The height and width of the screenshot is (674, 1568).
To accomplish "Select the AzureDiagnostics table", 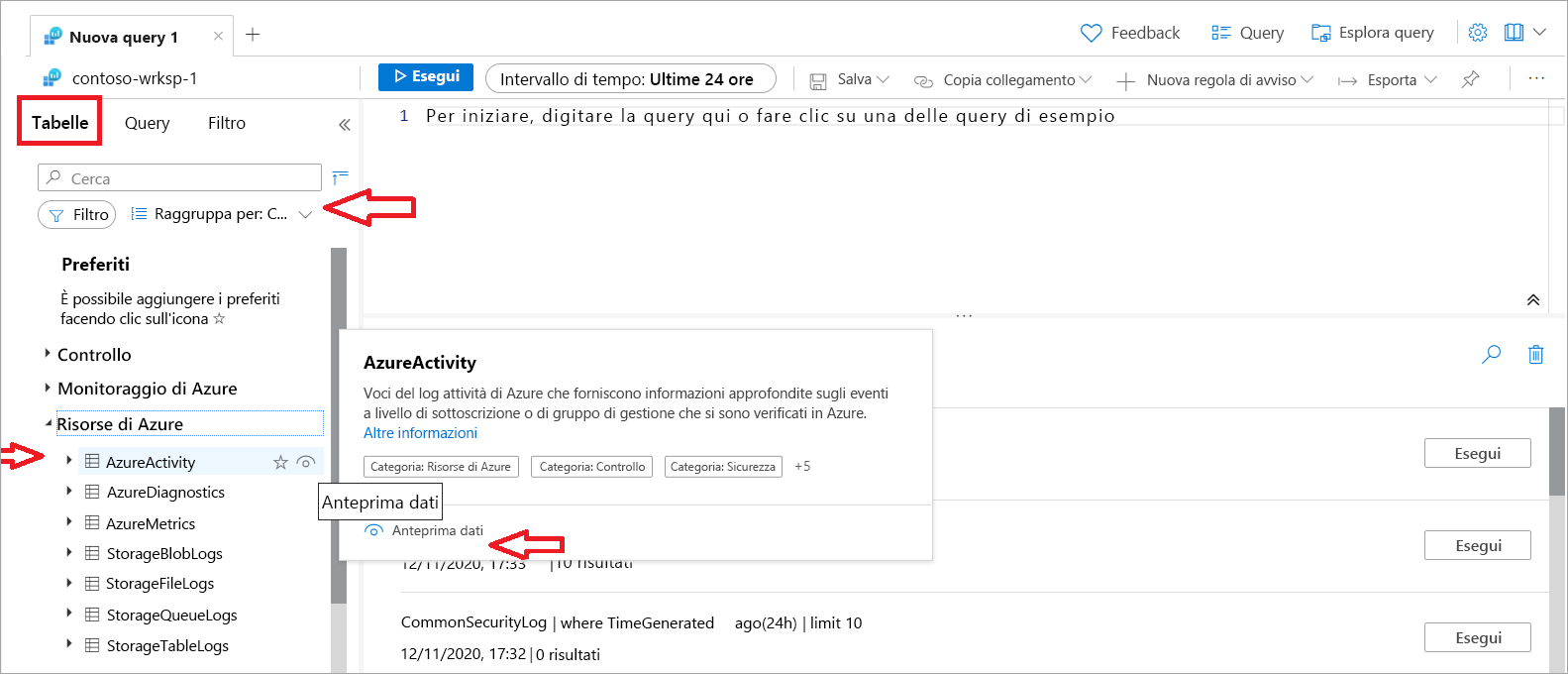I will click(165, 492).
